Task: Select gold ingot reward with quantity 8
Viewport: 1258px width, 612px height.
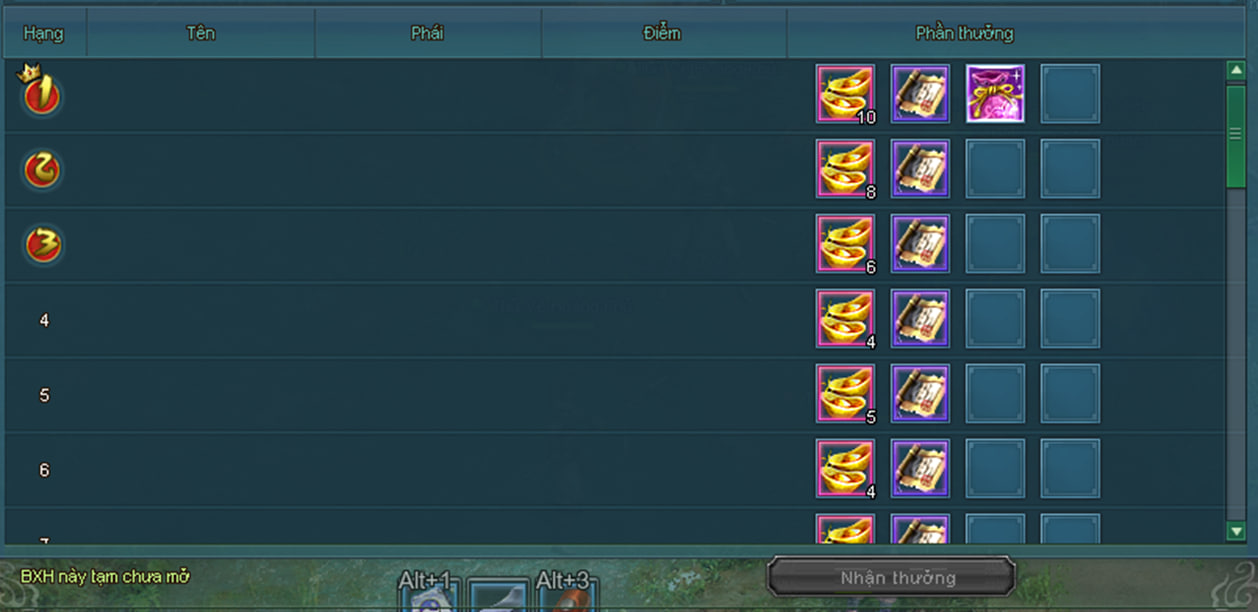Action: 845,169
